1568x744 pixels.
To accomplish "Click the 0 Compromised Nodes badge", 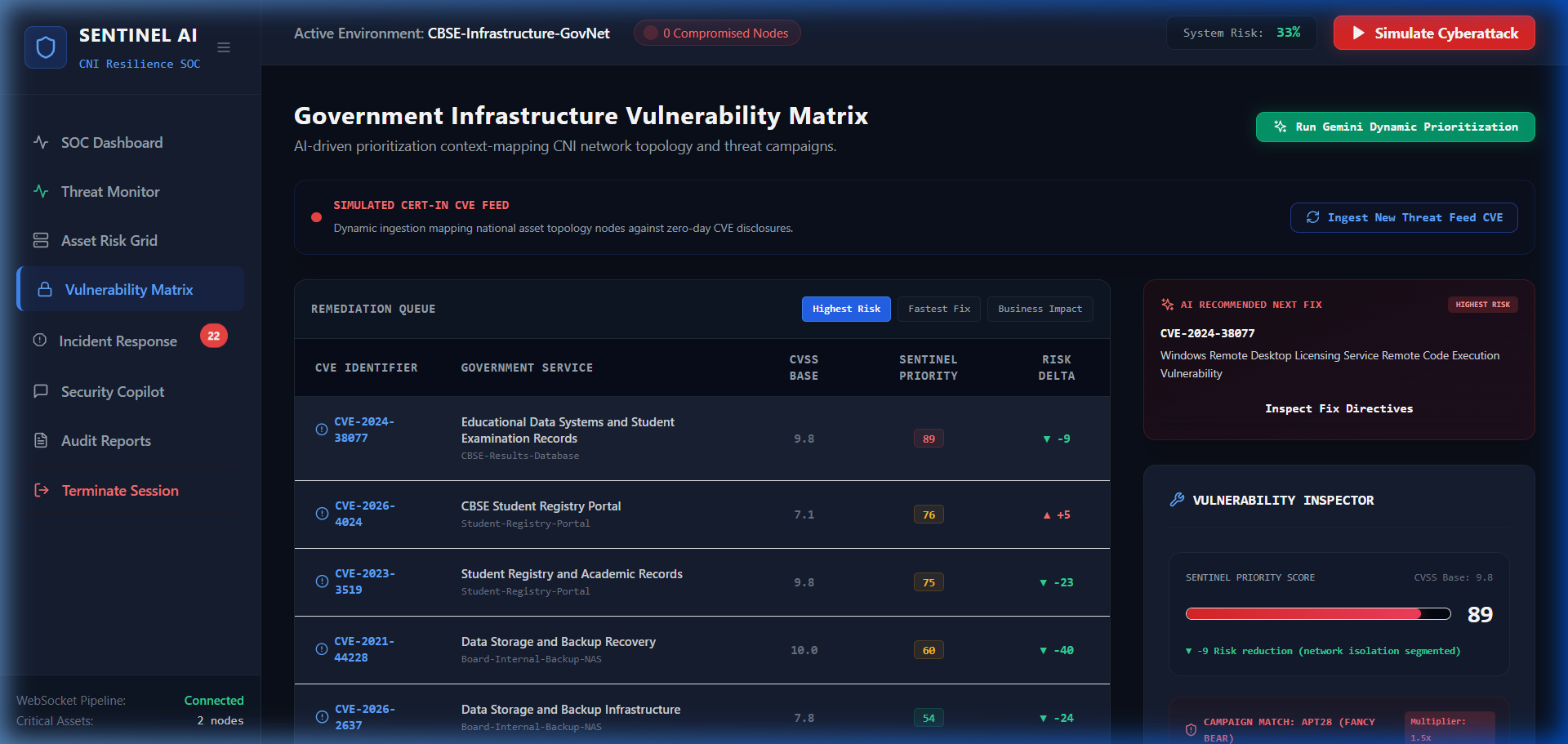I will [x=717, y=33].
